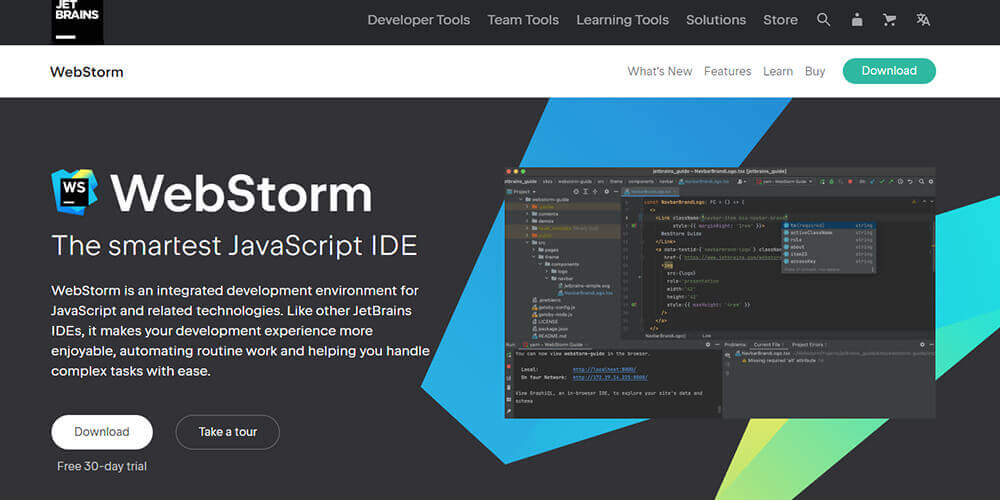Select package.json in the project tree
The width and height of the screenshot is (1000, 500).
552,329
